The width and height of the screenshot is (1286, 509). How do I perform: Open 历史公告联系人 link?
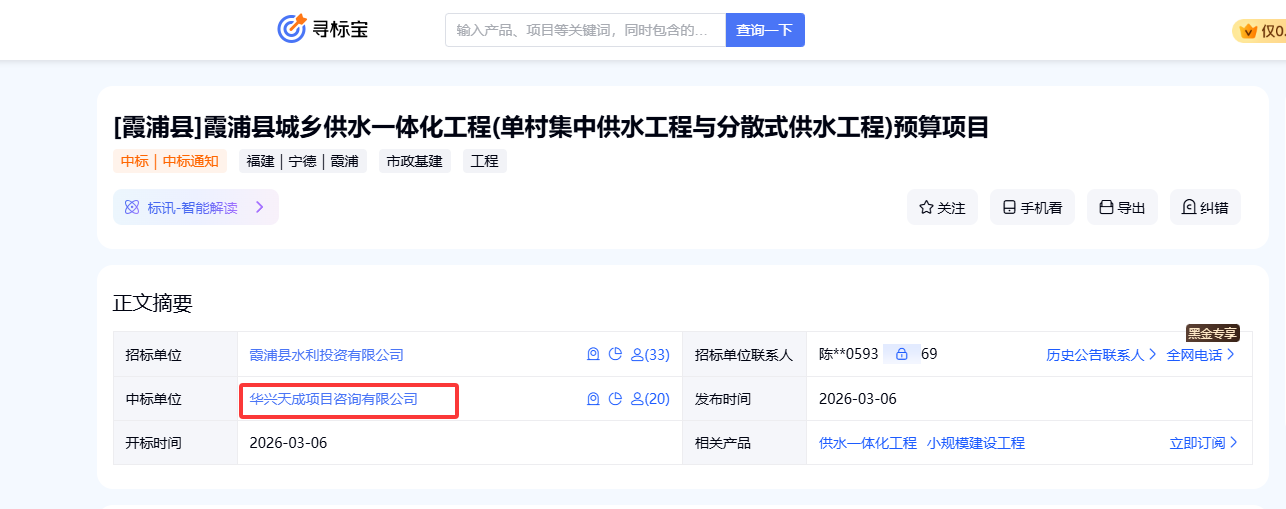click(1101, 355)
